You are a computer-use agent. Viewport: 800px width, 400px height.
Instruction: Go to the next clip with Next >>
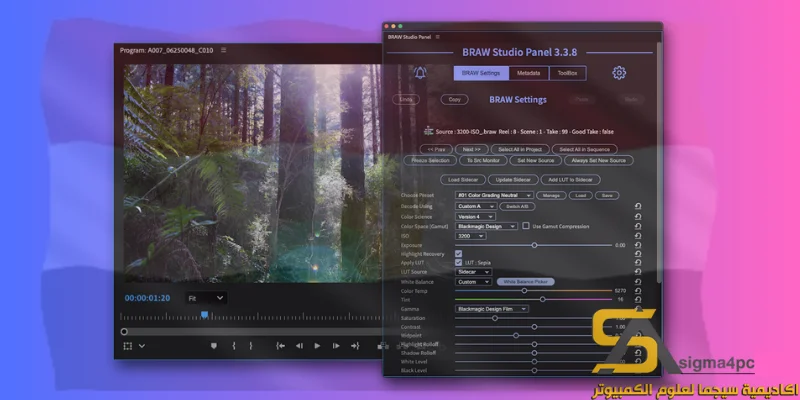pyautogui.click(x=472, y=149)
